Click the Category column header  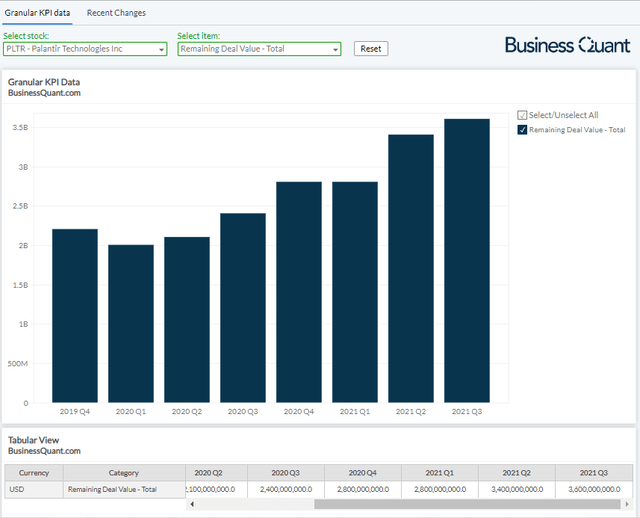(124, 473)
